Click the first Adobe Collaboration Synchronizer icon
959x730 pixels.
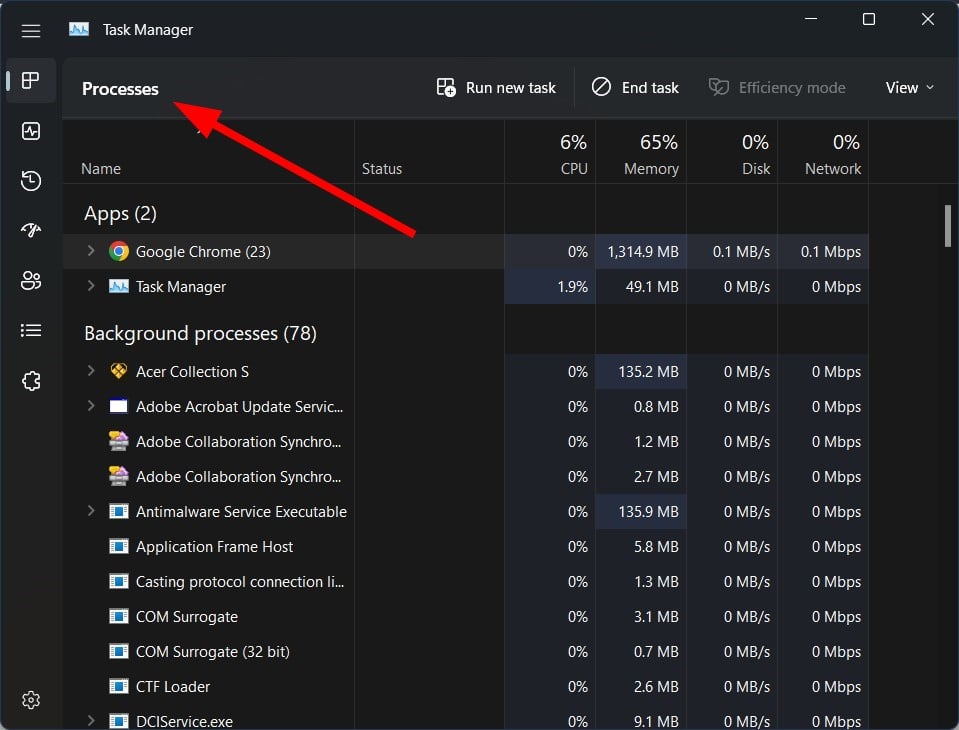(x=119, y=441)
